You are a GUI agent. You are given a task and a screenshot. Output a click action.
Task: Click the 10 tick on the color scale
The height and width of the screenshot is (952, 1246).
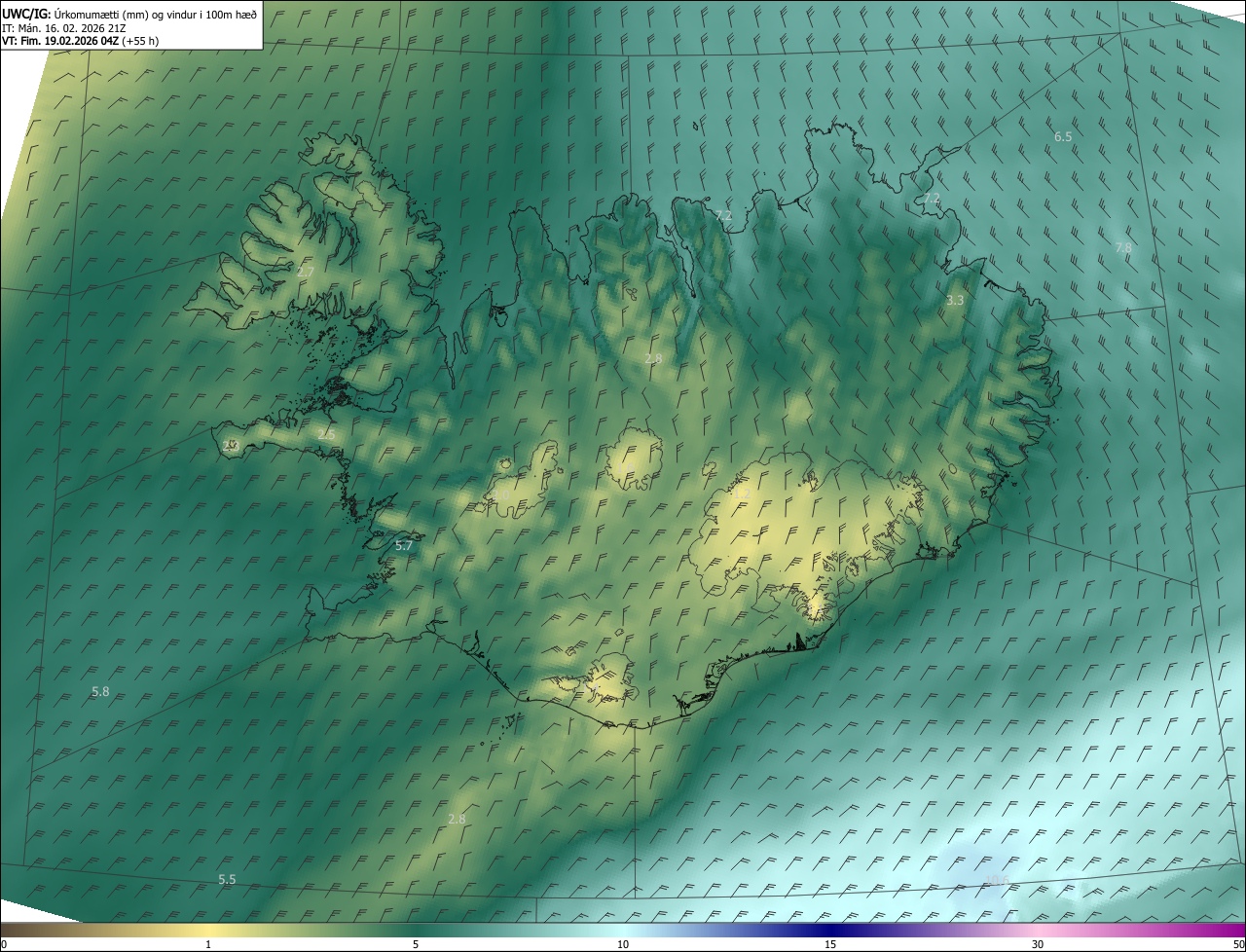[x=623, y=945]
